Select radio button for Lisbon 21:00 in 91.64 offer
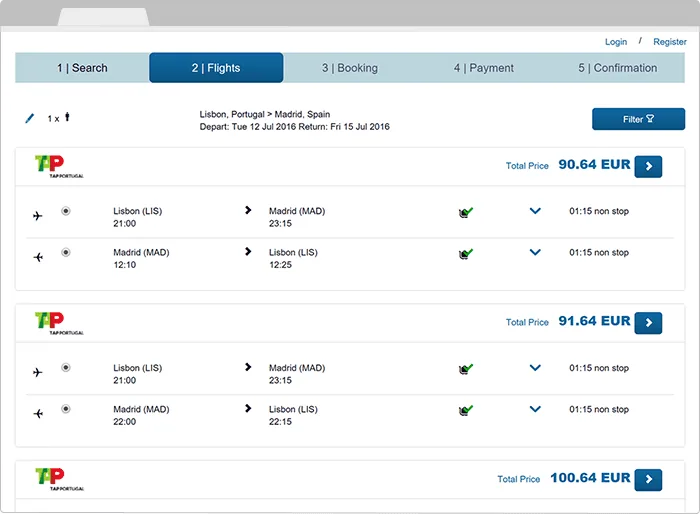This screenshot has height=514, width=700. (x=66, y=368)
